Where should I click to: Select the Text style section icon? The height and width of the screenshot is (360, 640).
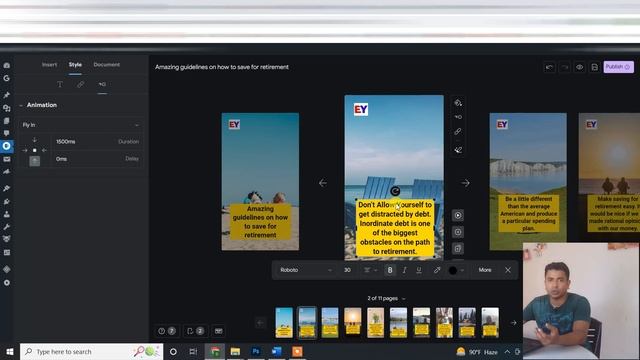point(60,84)
